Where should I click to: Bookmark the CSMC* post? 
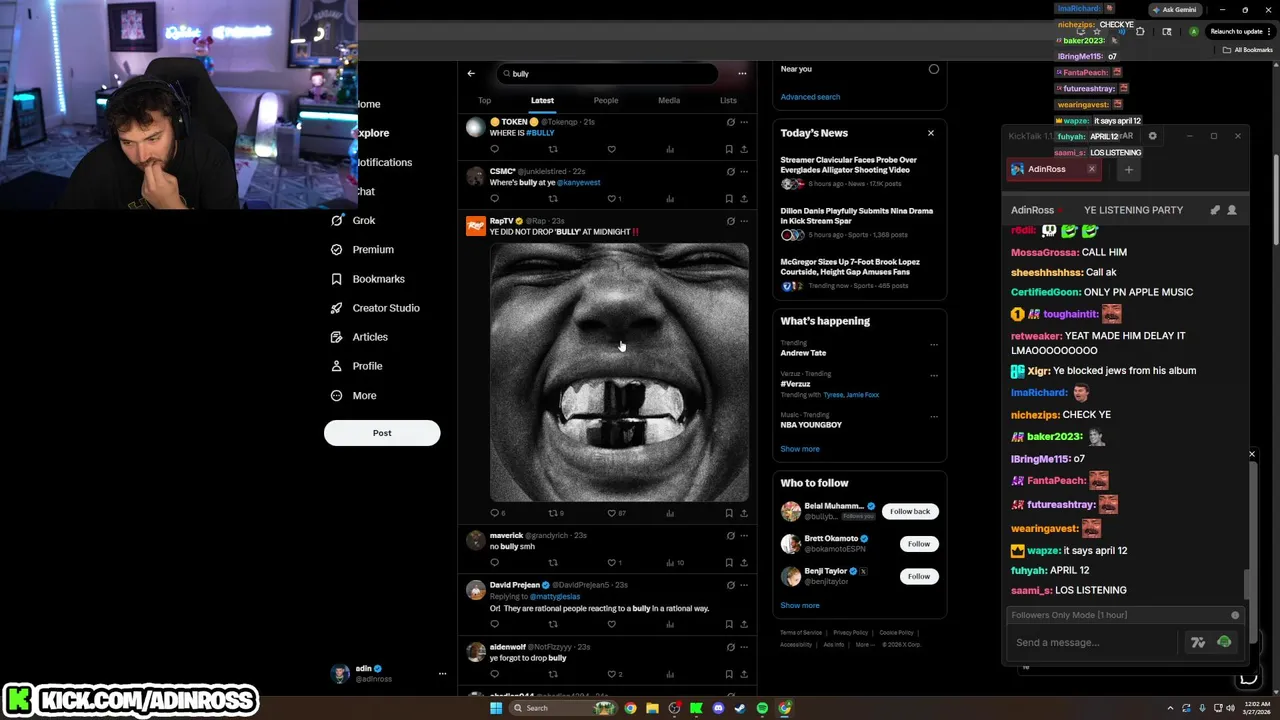tap(729, 198)
